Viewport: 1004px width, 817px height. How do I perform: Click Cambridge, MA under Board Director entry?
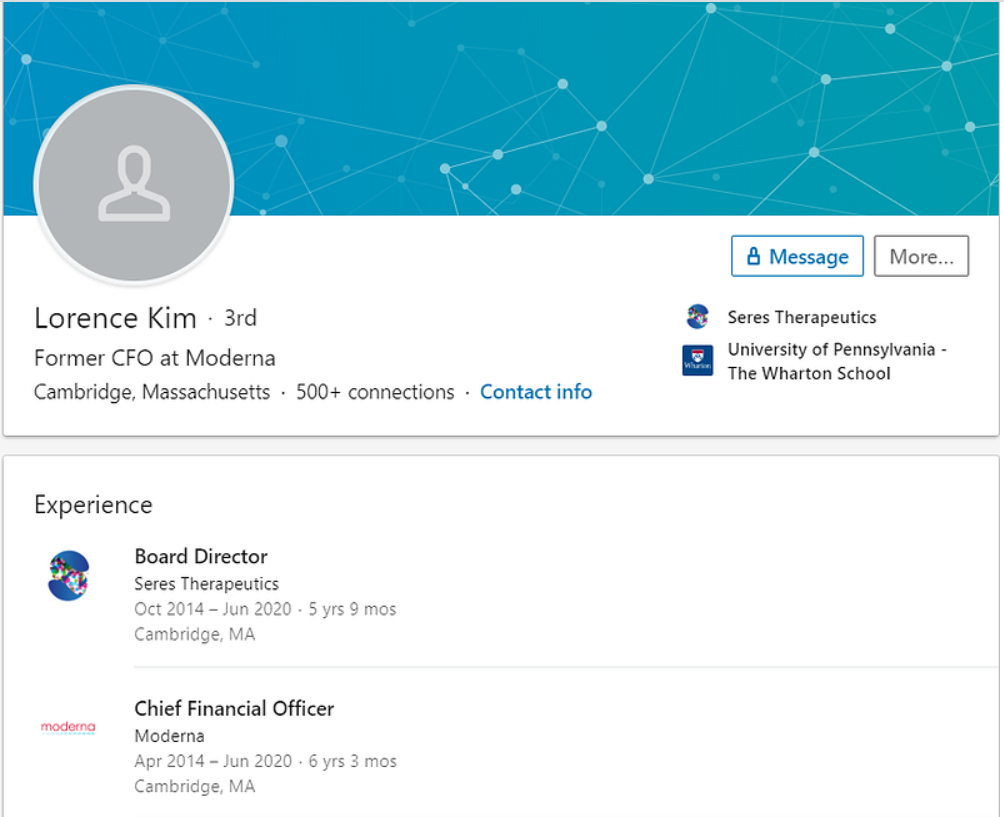point(195,634)
